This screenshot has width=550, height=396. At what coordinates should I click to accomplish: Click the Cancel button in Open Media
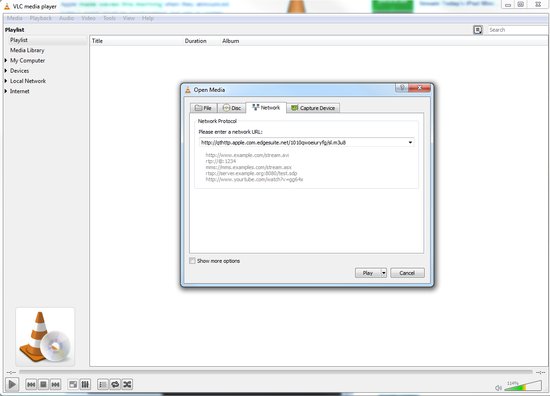tap(407, 273)
